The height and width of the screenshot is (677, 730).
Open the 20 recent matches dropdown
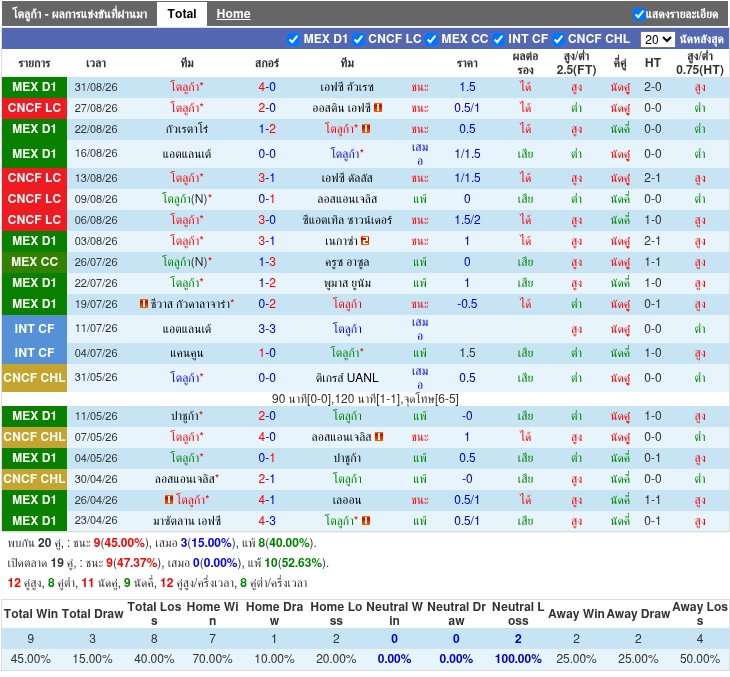(x=657, y=40)
